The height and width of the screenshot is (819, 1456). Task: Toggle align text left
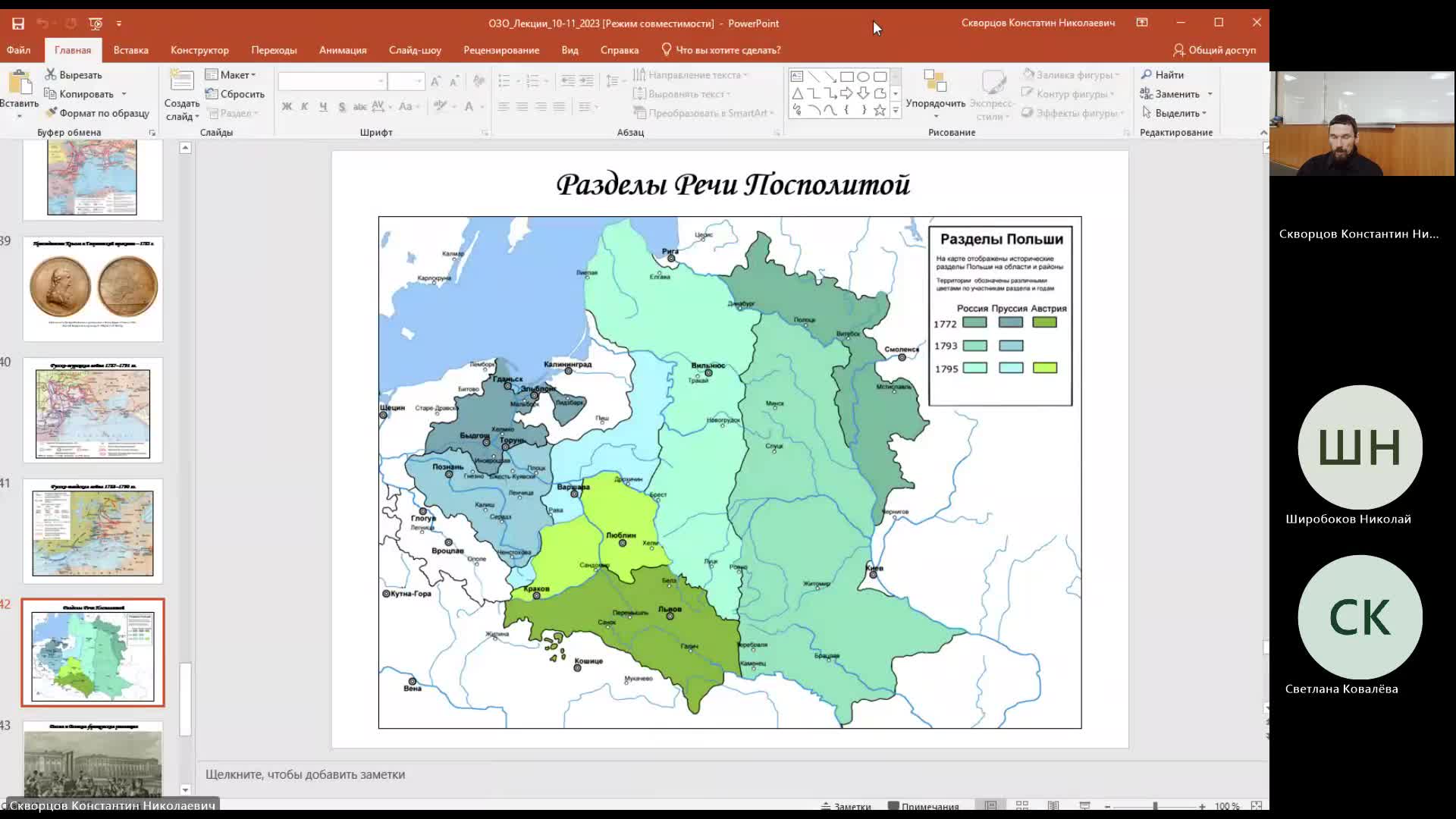pyautogui.click(x=504, y=107)
